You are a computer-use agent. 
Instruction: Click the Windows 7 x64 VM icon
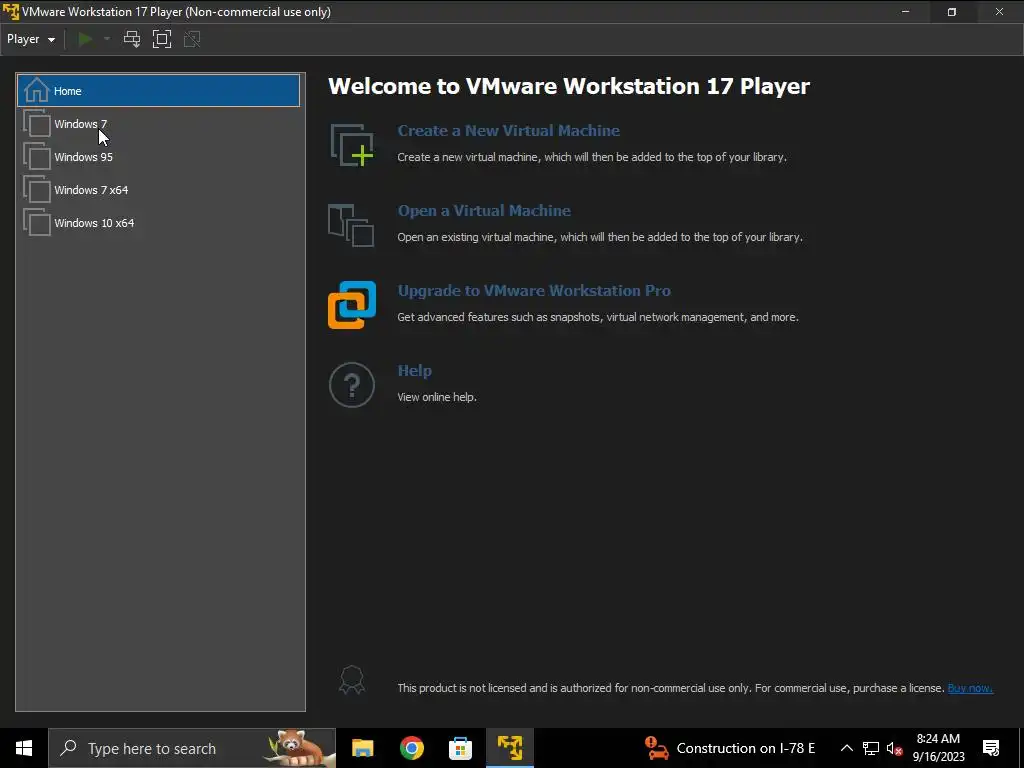pyautogui.click(x=37, y=189)
